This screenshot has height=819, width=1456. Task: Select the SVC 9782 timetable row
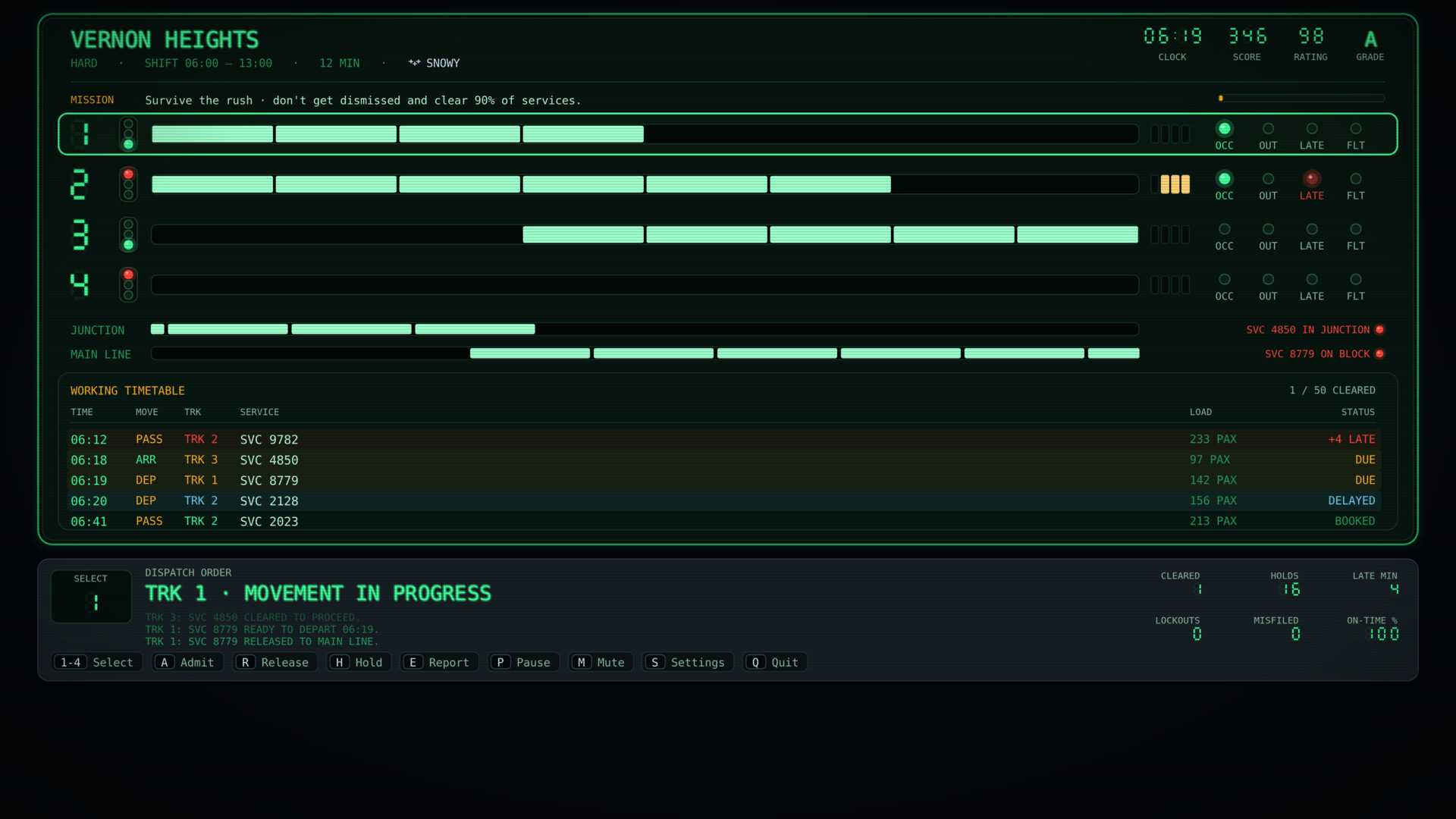(725, 440)
